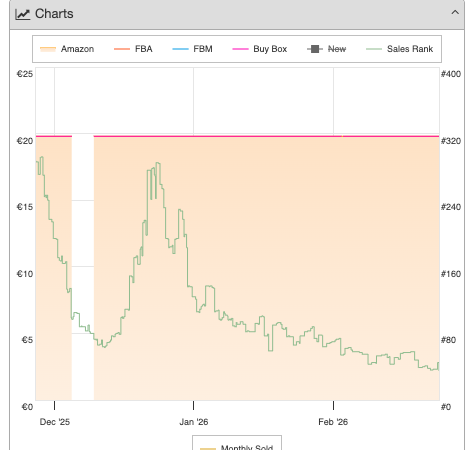The height and width of the screenshot is (450, 474).
Task: Click the New series square marker icon
Action: point(315,49)
